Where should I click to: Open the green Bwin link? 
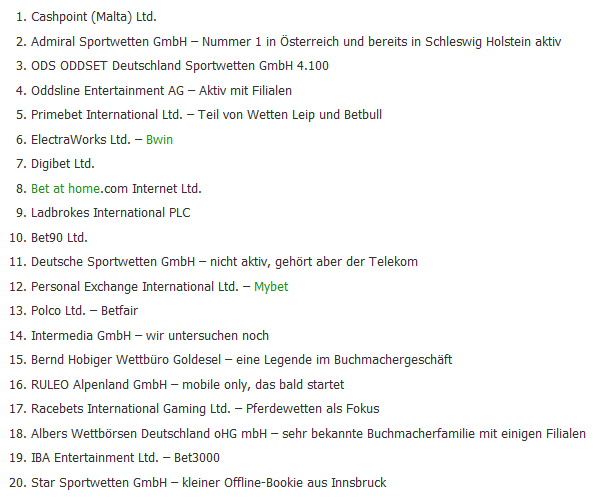tap(159, 140)
